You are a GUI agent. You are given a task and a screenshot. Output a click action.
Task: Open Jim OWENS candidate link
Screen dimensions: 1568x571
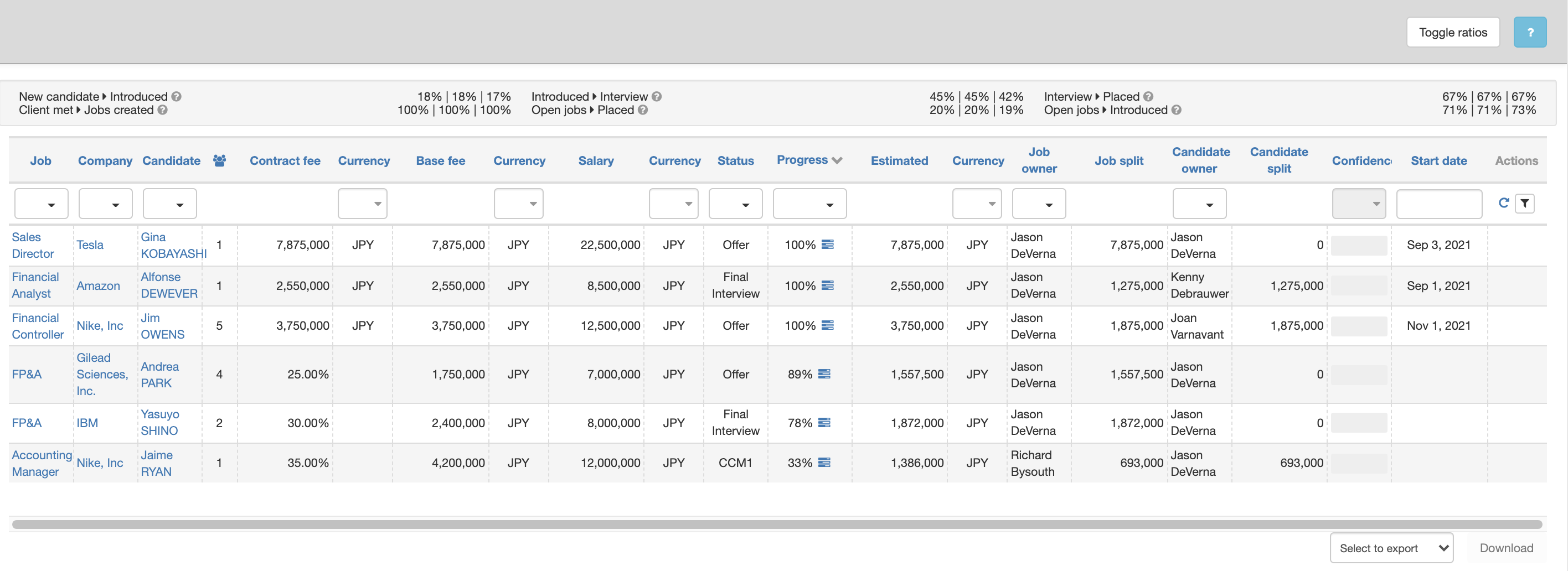tap(163, 326)
